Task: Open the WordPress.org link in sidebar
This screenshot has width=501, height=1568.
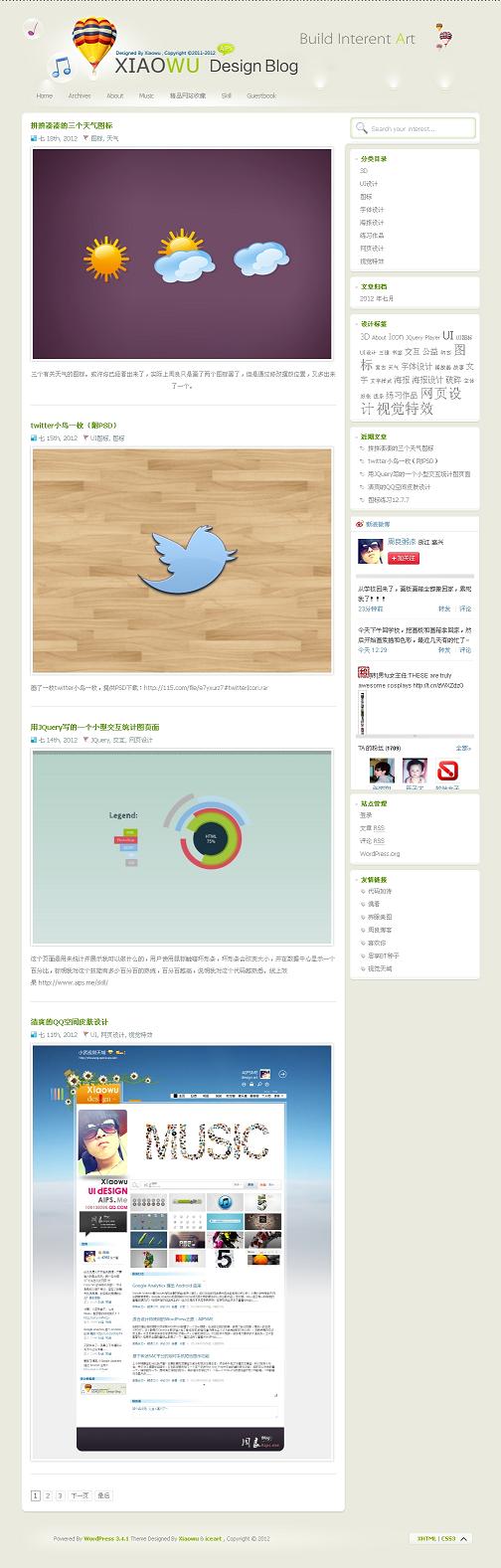Action: pos(380,854)
